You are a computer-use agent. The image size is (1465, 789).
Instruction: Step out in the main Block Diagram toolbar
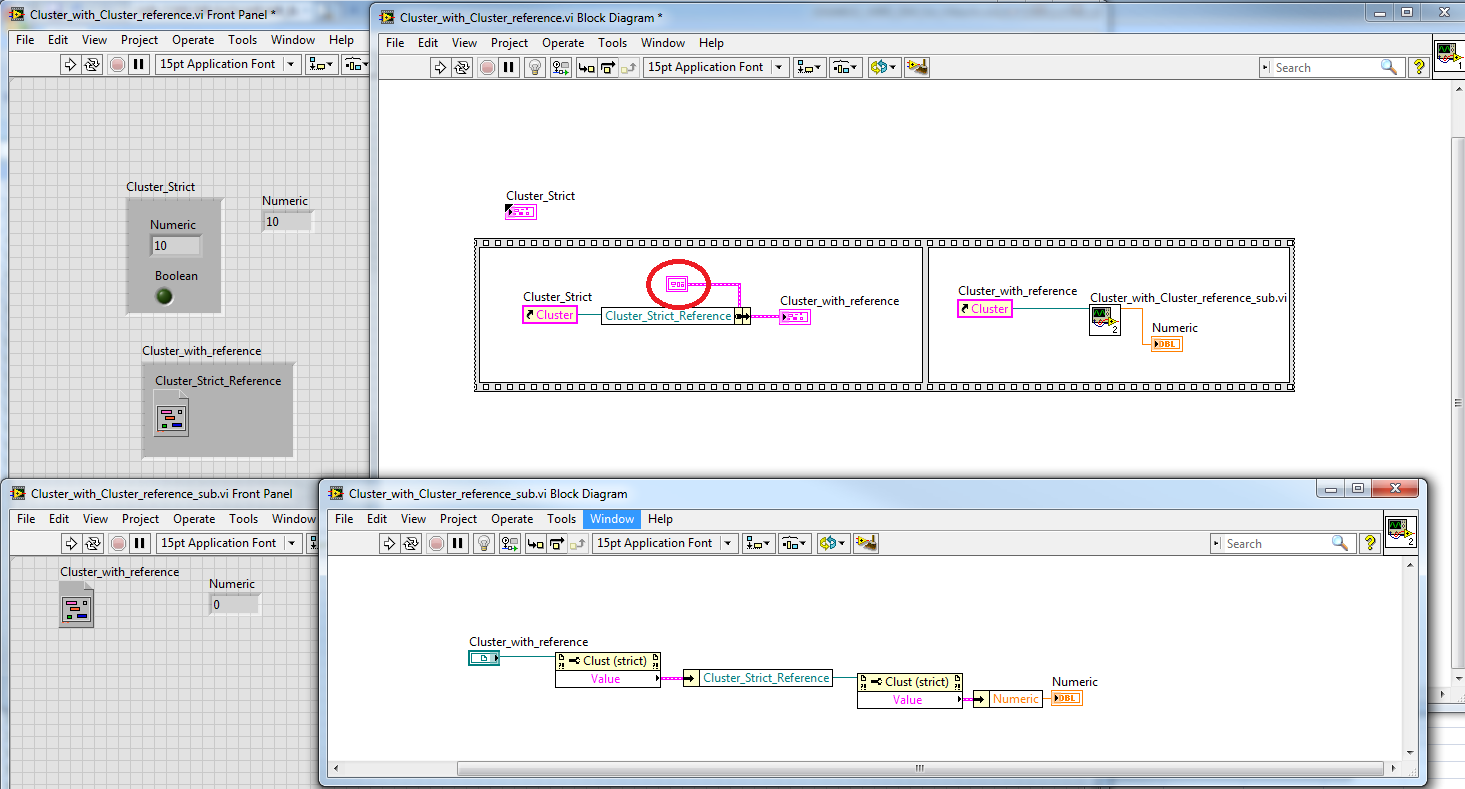(628, 67)
